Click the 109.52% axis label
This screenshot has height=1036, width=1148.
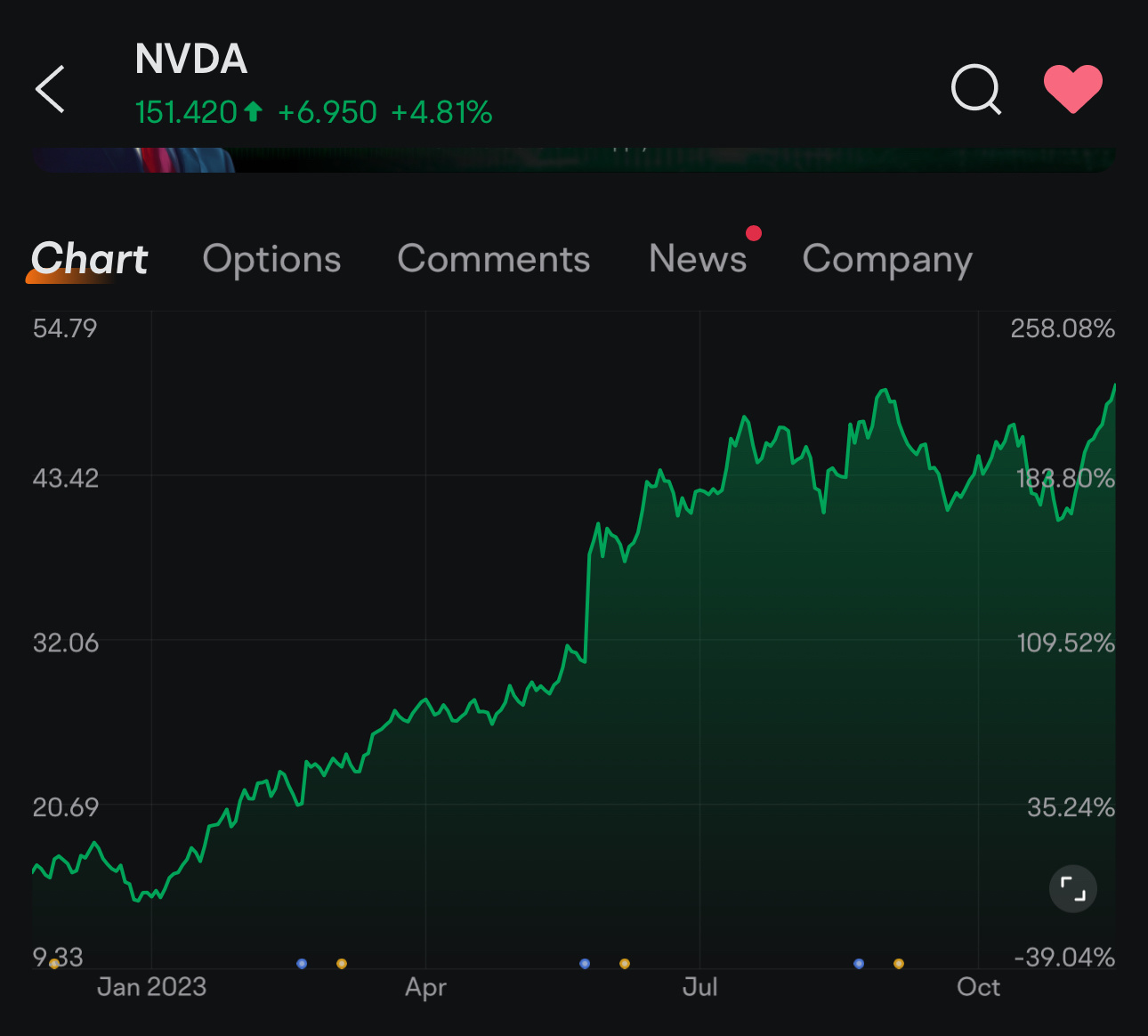click(x=1065, y=643)
